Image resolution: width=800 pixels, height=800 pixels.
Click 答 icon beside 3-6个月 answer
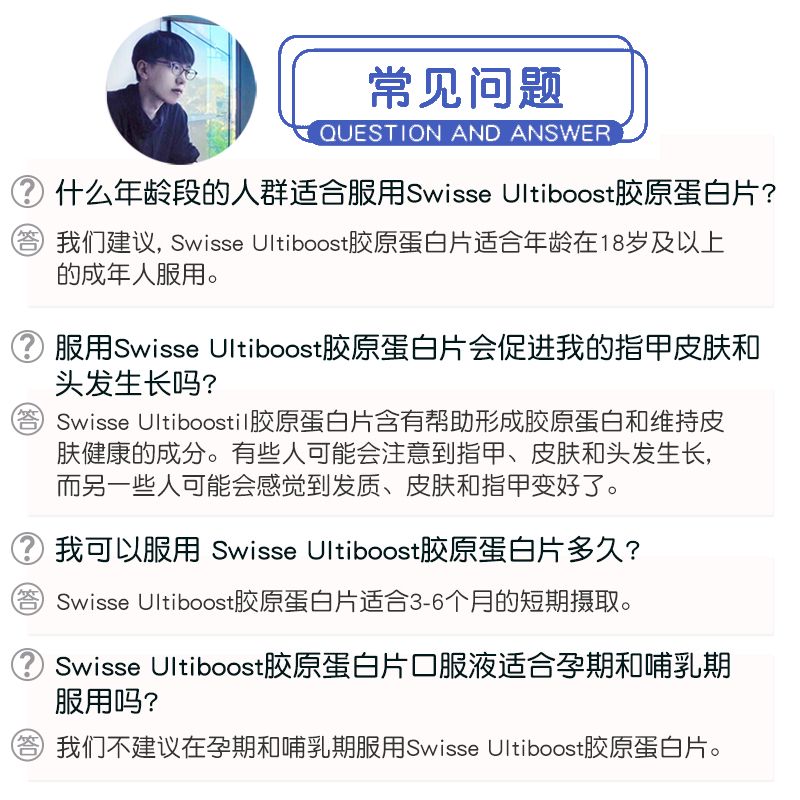tap(28, 598)
